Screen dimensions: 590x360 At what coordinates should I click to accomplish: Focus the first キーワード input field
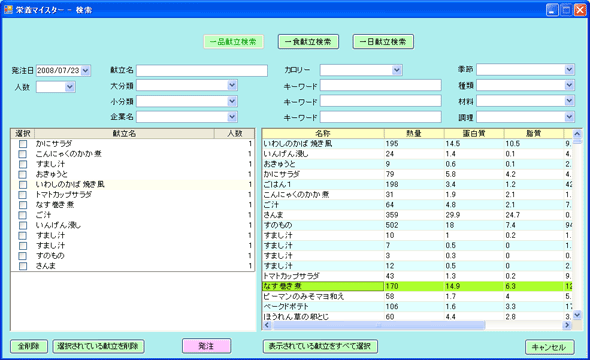[x=380, y=85]
